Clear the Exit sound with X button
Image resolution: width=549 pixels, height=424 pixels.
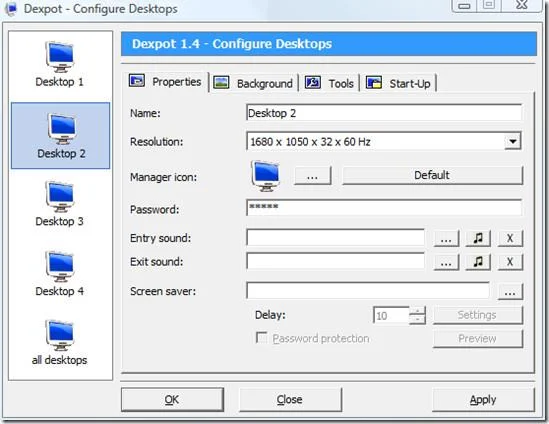510,262
